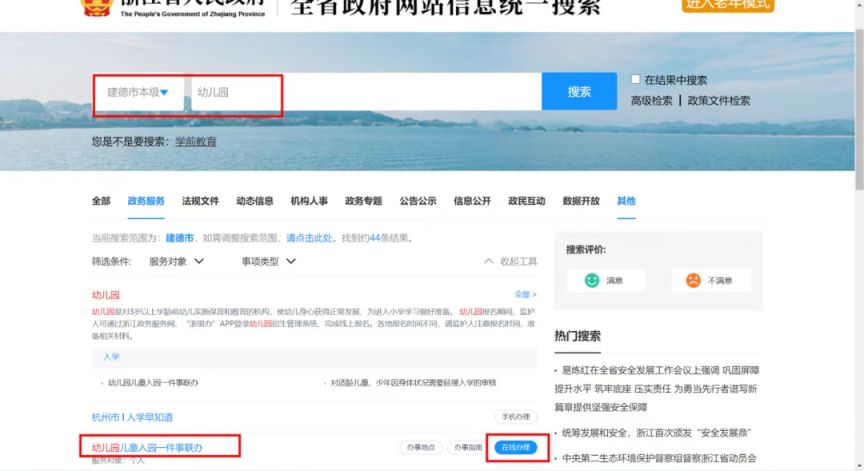This screenshot has height=471, width=864.
Task: Click the blue 在线办理 button
Action: click(515, 447)
